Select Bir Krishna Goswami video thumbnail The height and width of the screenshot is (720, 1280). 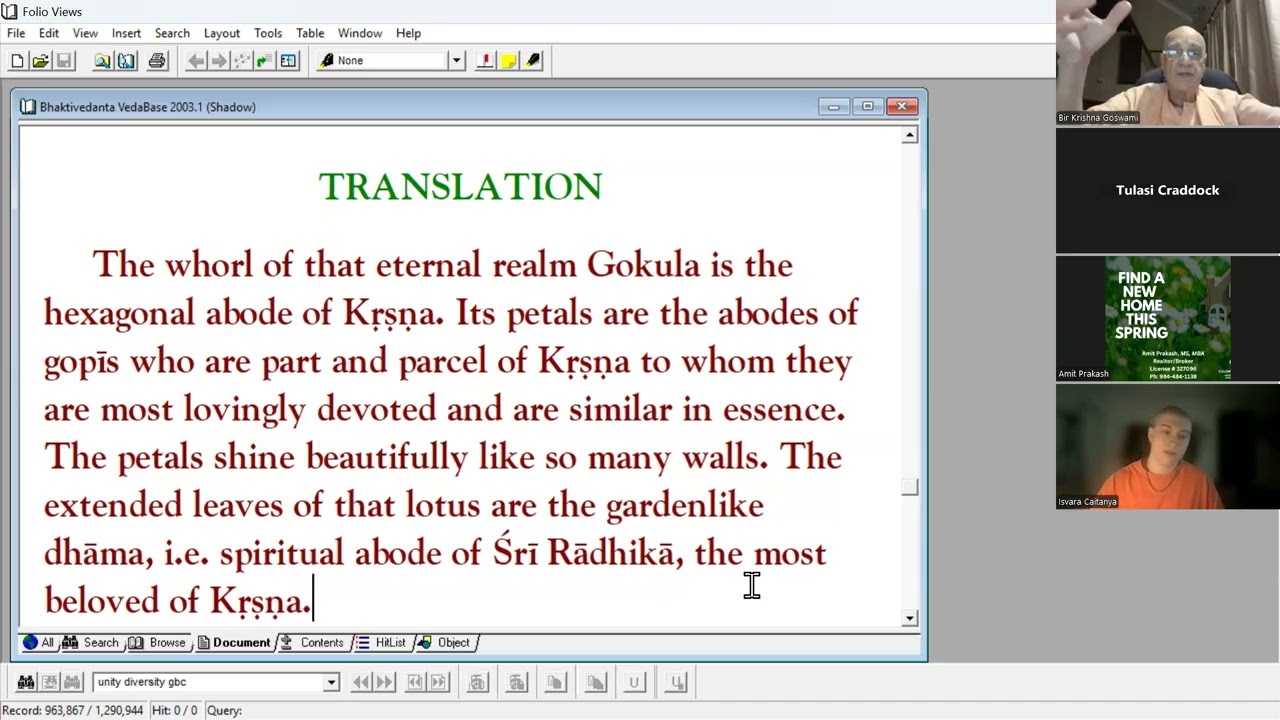click(1167, 63)
